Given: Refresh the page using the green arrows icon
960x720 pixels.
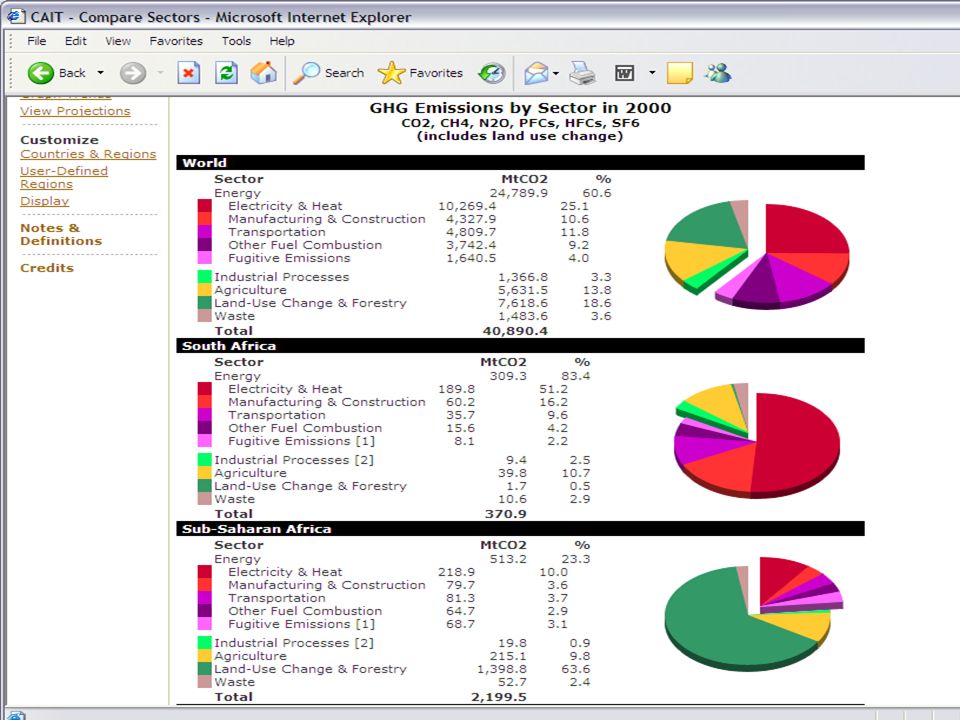Looking at the screenshot, I should click(226, 73).
